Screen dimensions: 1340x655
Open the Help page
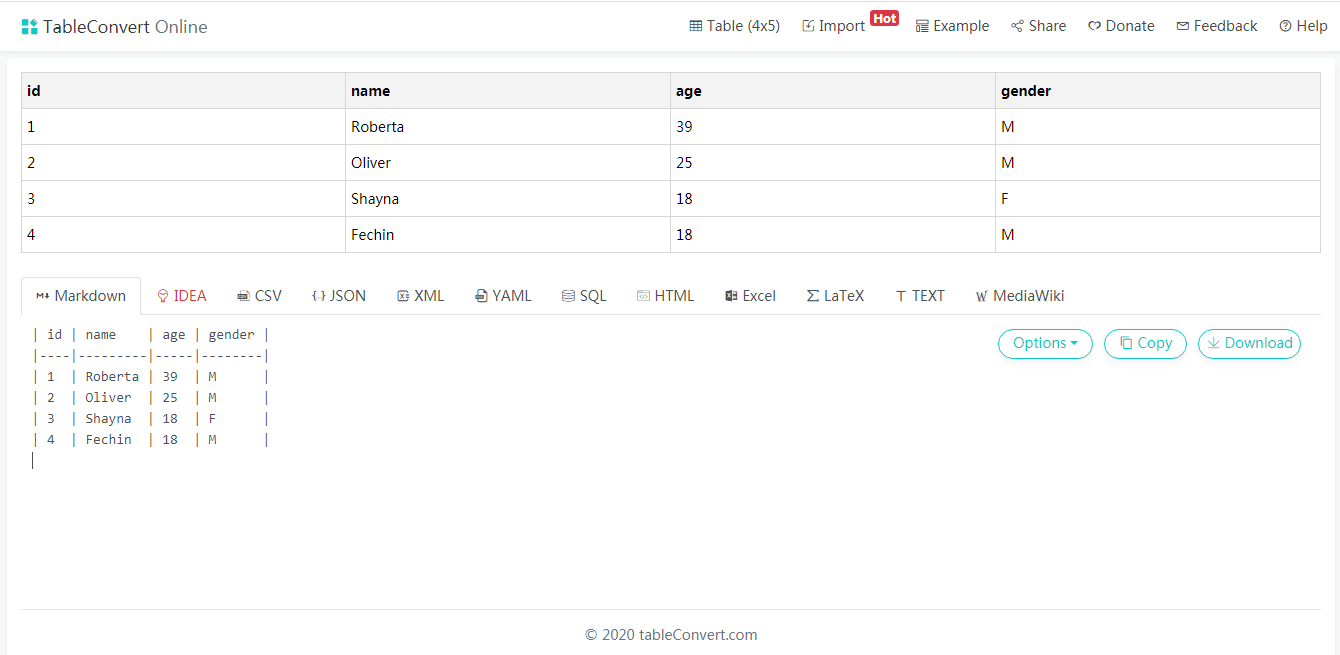[x=1303, y=26]
